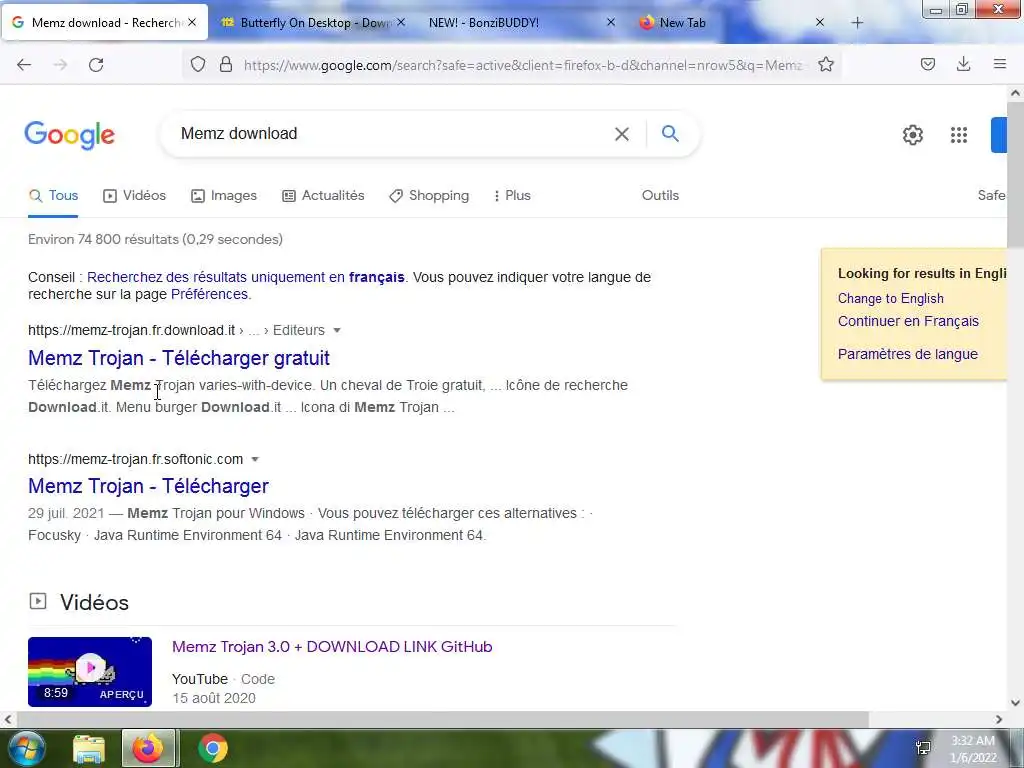The height and width of the screenshot is (768, 1024).
Task: Close the New Tab tab
Action: 820,22
